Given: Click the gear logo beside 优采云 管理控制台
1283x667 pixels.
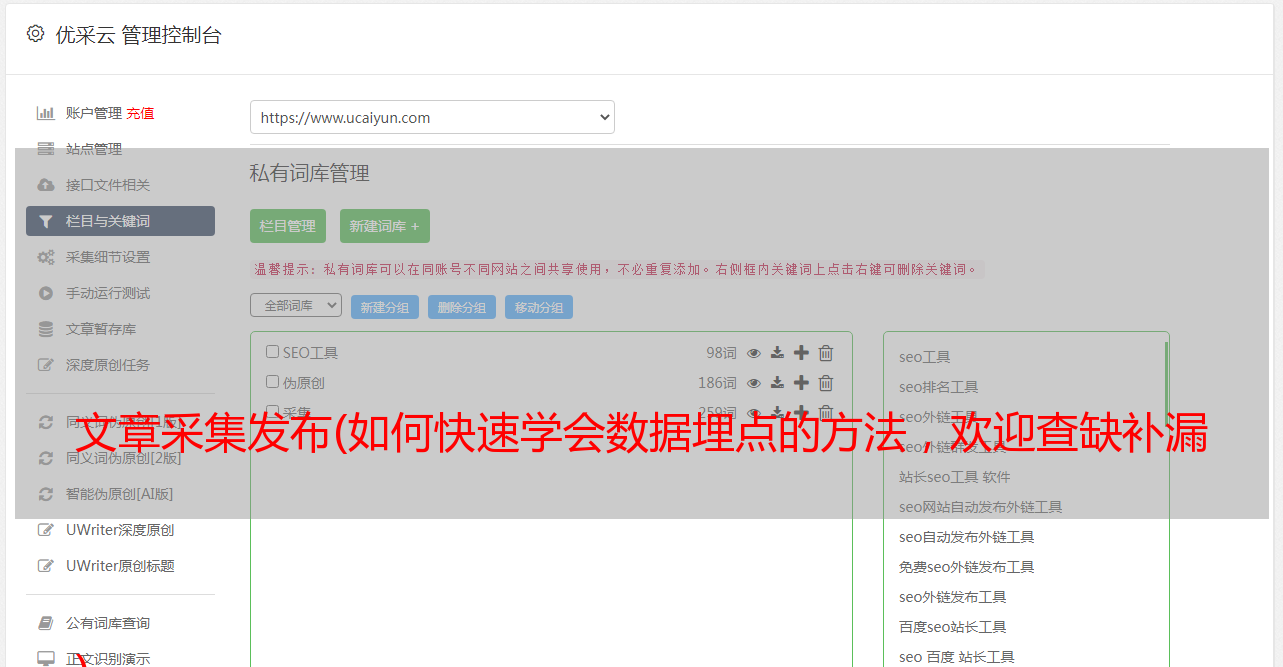Looking at the screenshot, I should pos(36,34).
